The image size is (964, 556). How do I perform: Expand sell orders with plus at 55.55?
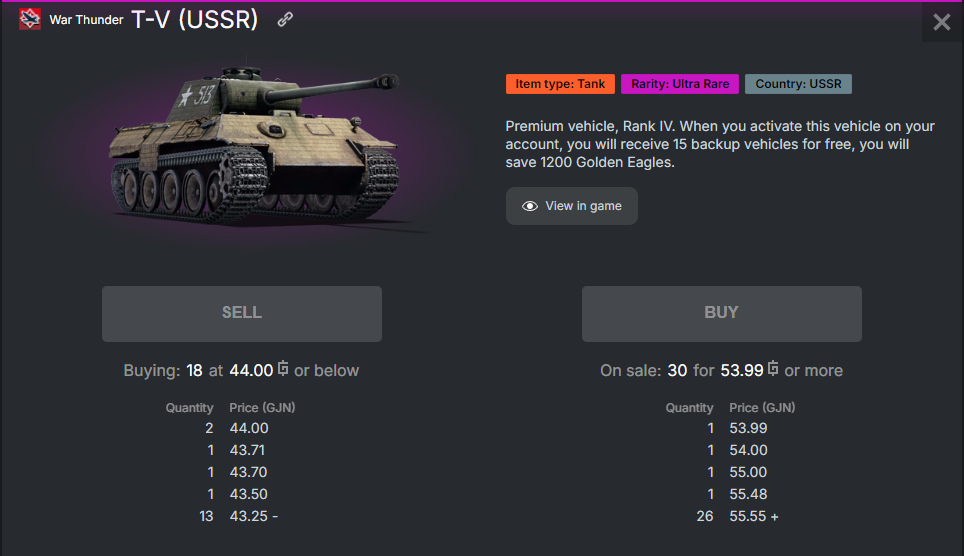774,517
